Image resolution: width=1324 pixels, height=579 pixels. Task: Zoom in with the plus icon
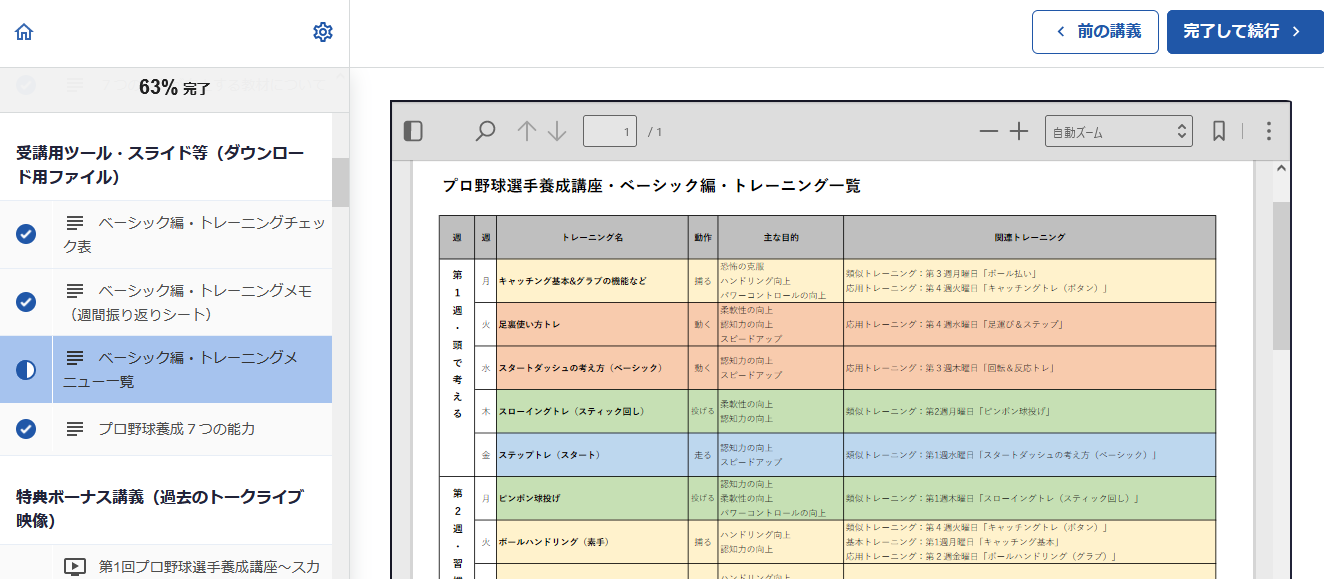(1018, 131)
